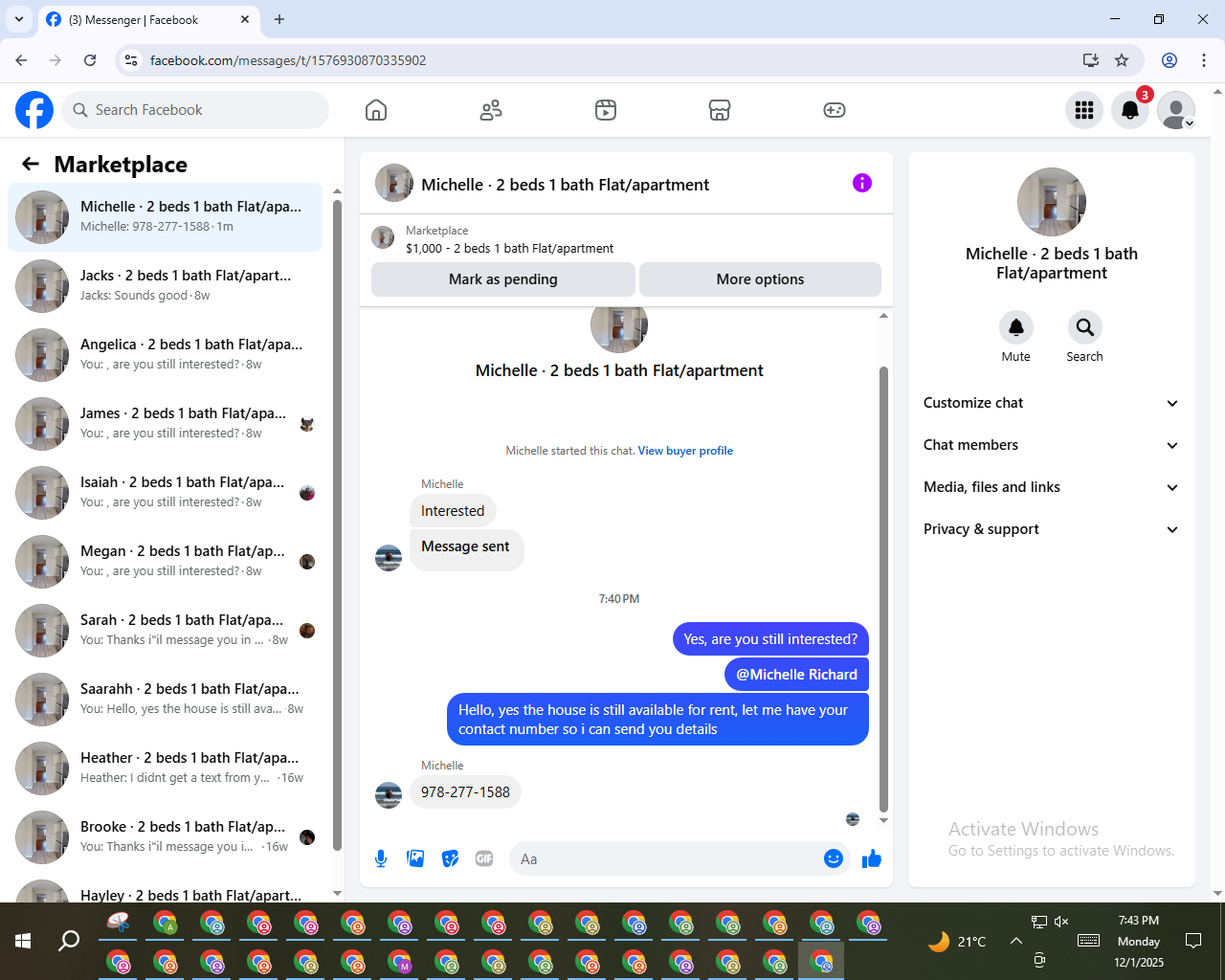Open the Sarah conversation
The image size is (1225, 980).
tap(165, 631)
